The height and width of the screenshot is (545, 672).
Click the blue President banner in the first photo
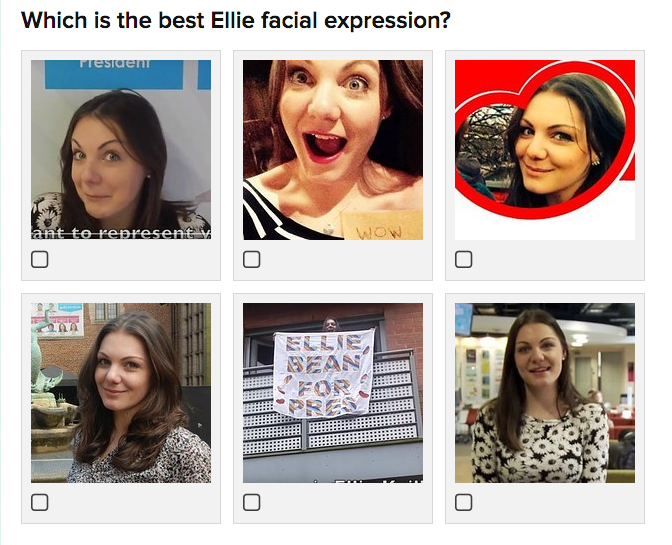pyautogui.click(x=114, y=74)
